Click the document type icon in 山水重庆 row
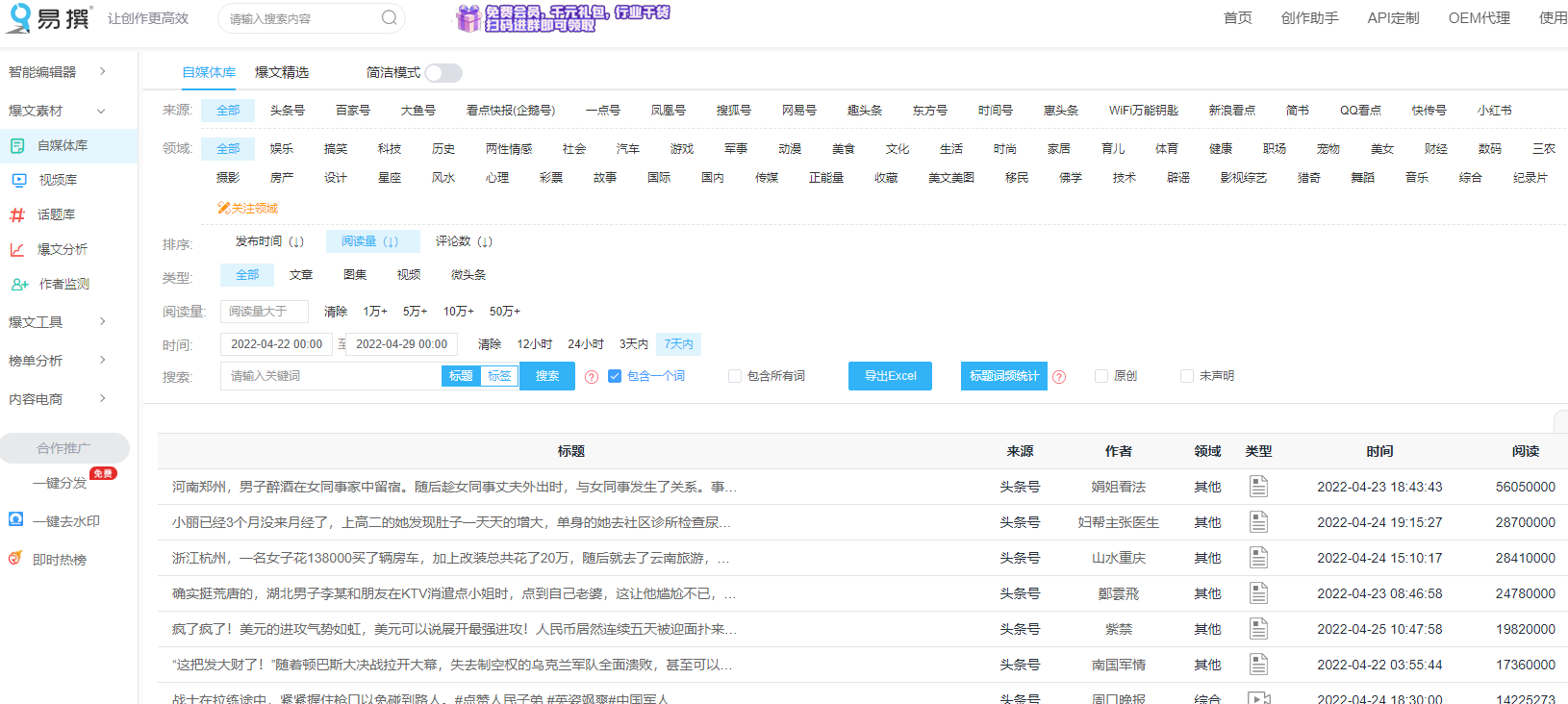 pos(1258,558)
